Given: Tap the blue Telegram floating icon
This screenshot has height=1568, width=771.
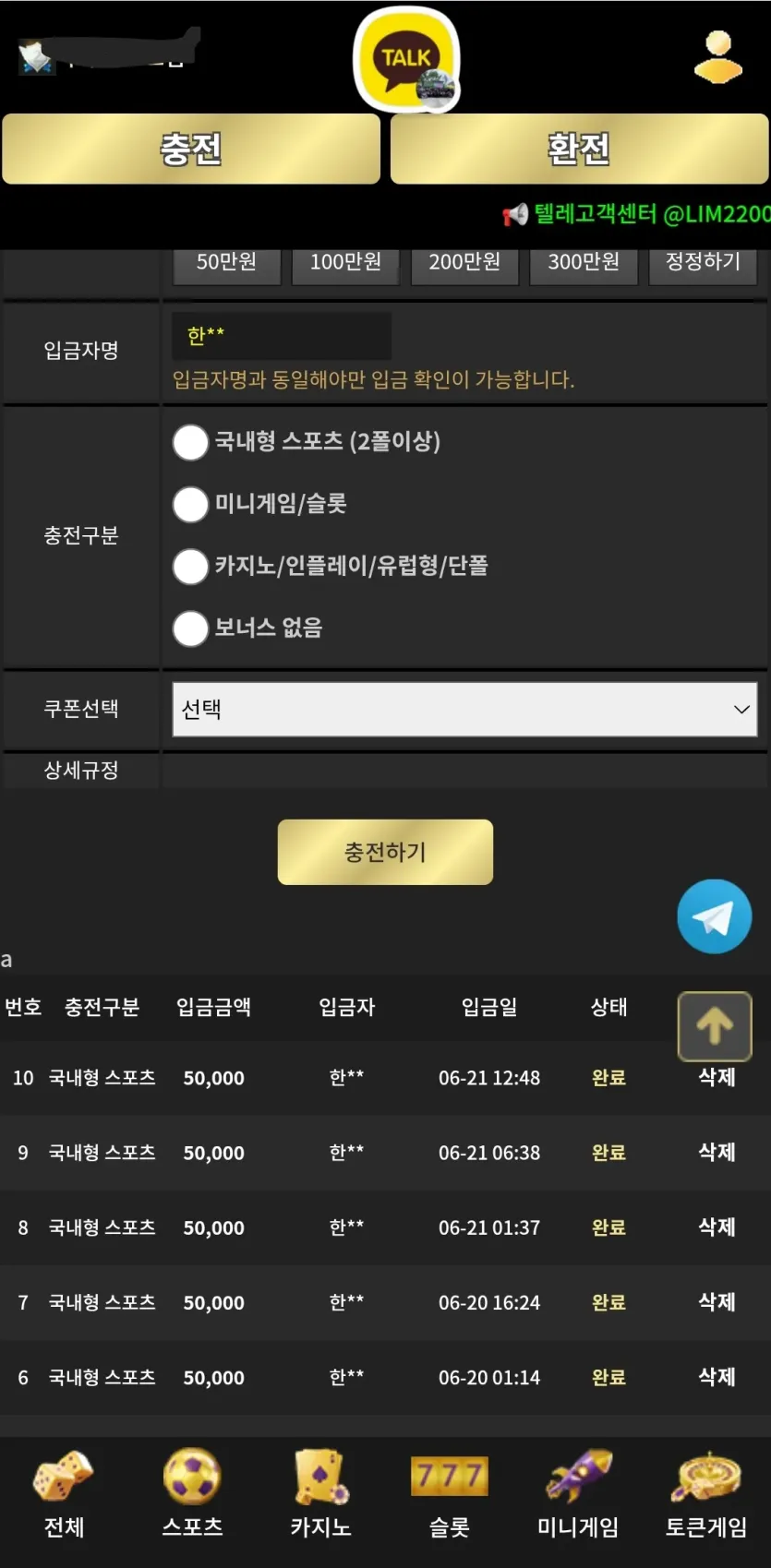Looking at the screenshot, I should (x=714, y=916).
